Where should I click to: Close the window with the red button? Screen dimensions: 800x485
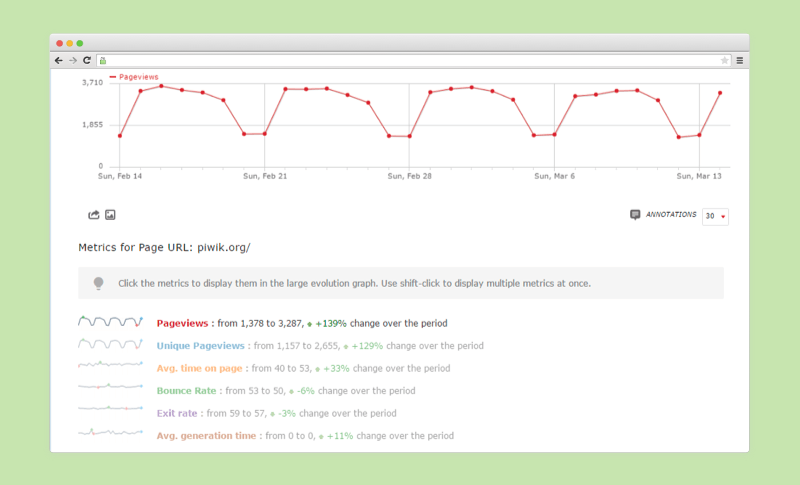[60, 43]
